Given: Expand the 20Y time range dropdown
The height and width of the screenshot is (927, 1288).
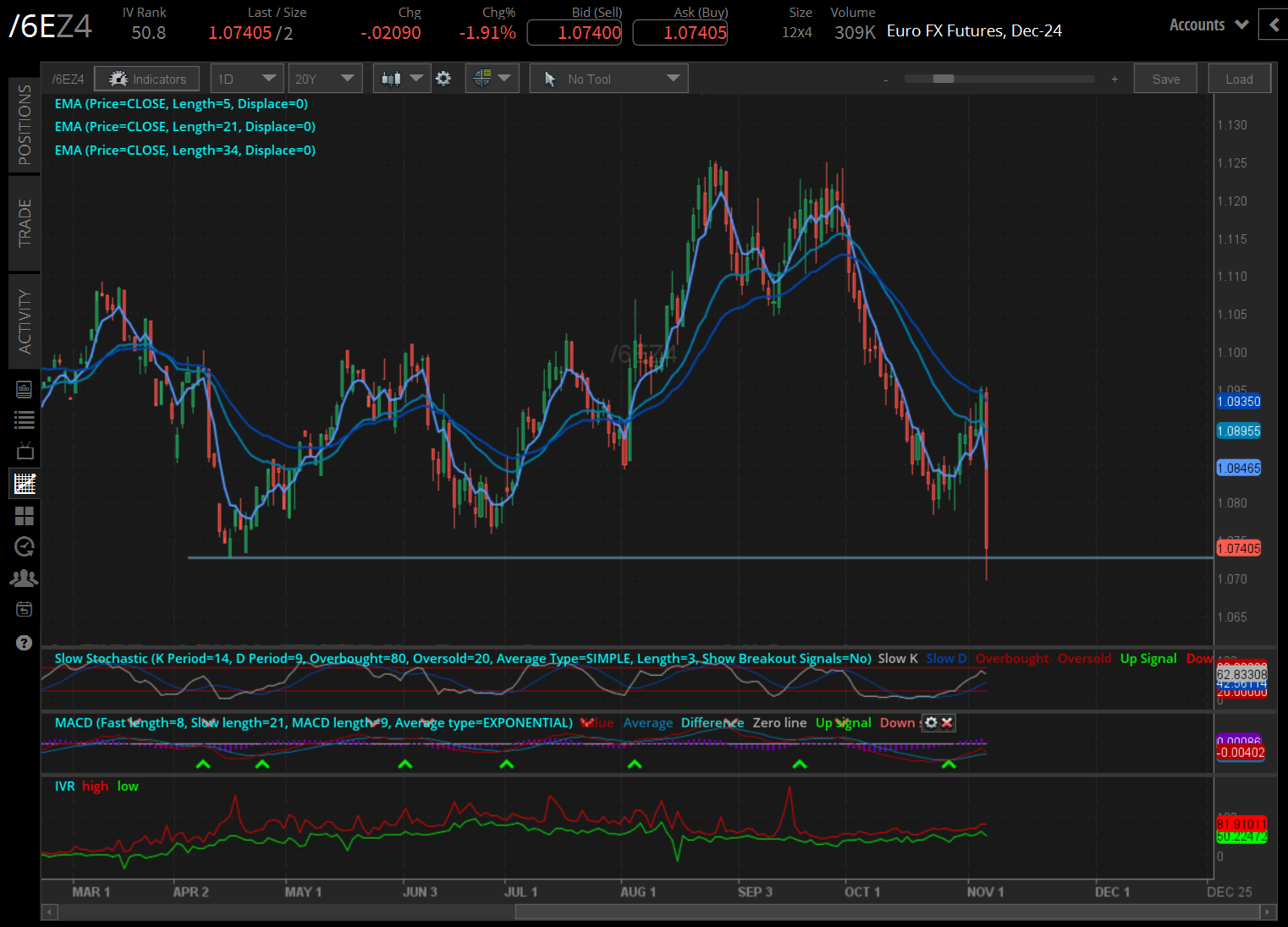Looking at the screenshot, I should pos(324,79).
